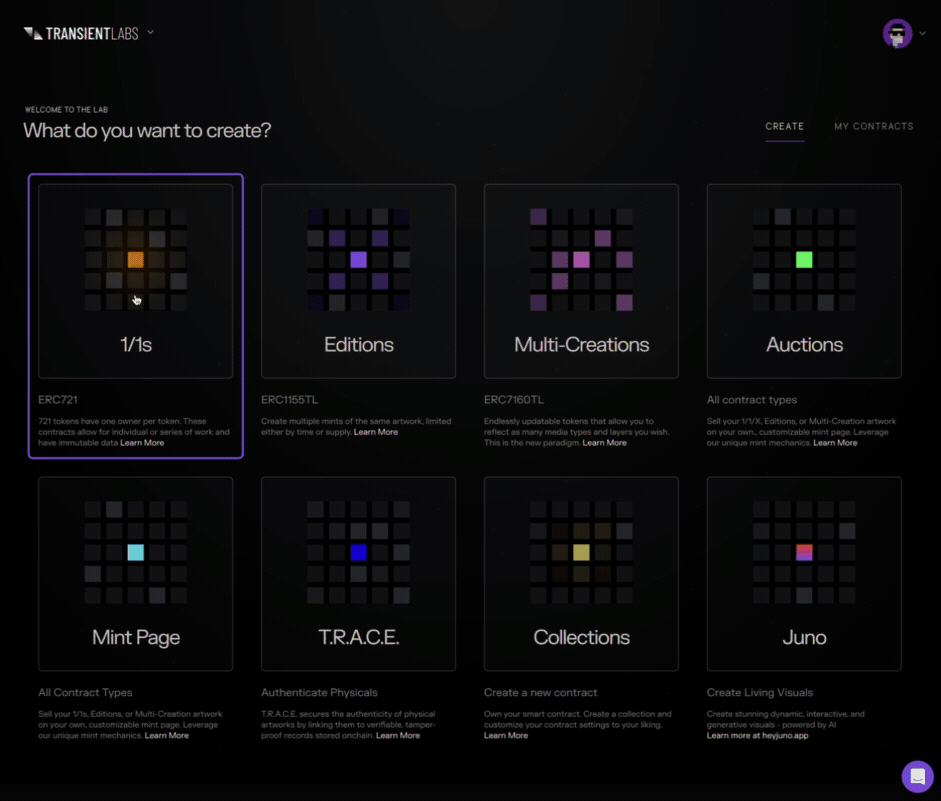Image resolution: width=941 pixels, height=801 pixels.
Task: Open Learn More under ERC1155TL description
Action: point(376,432)
